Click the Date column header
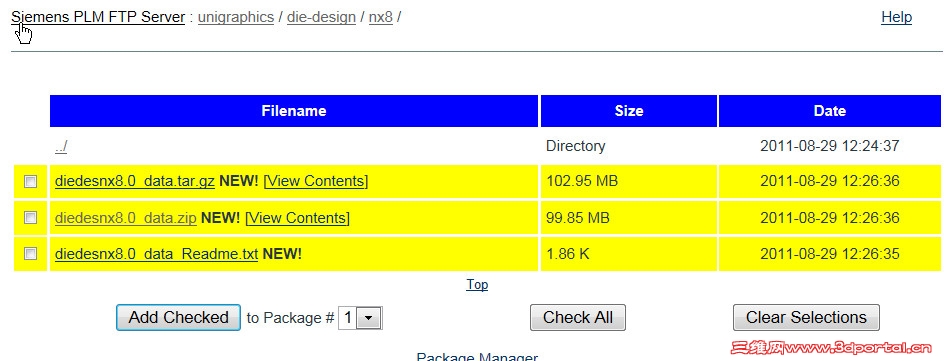The height and width of the screenshot is (361, 951). 830,111
